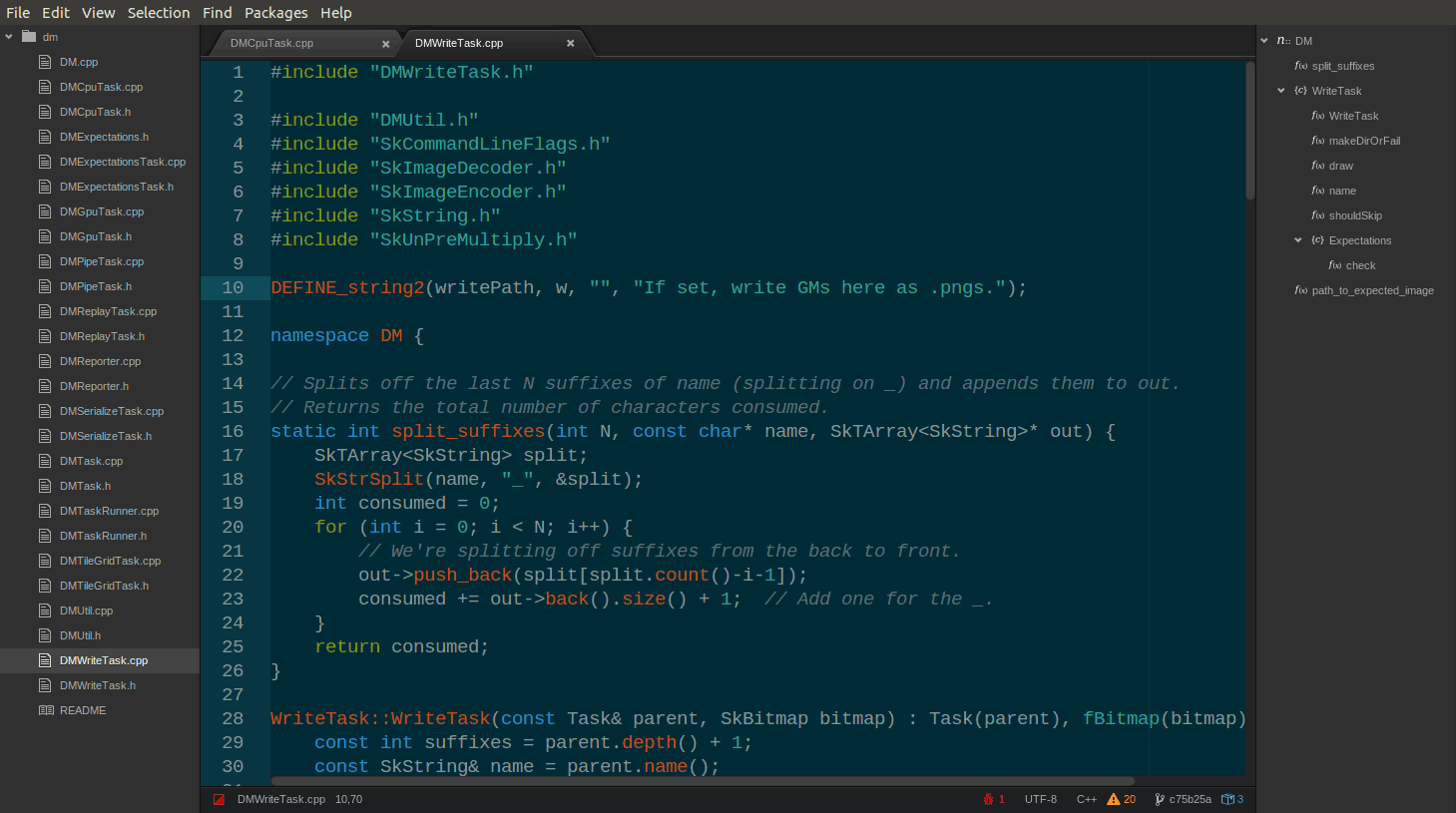1456x813 pixels.
Task: Open the Selection menu
Action: (x=159, y=13)
